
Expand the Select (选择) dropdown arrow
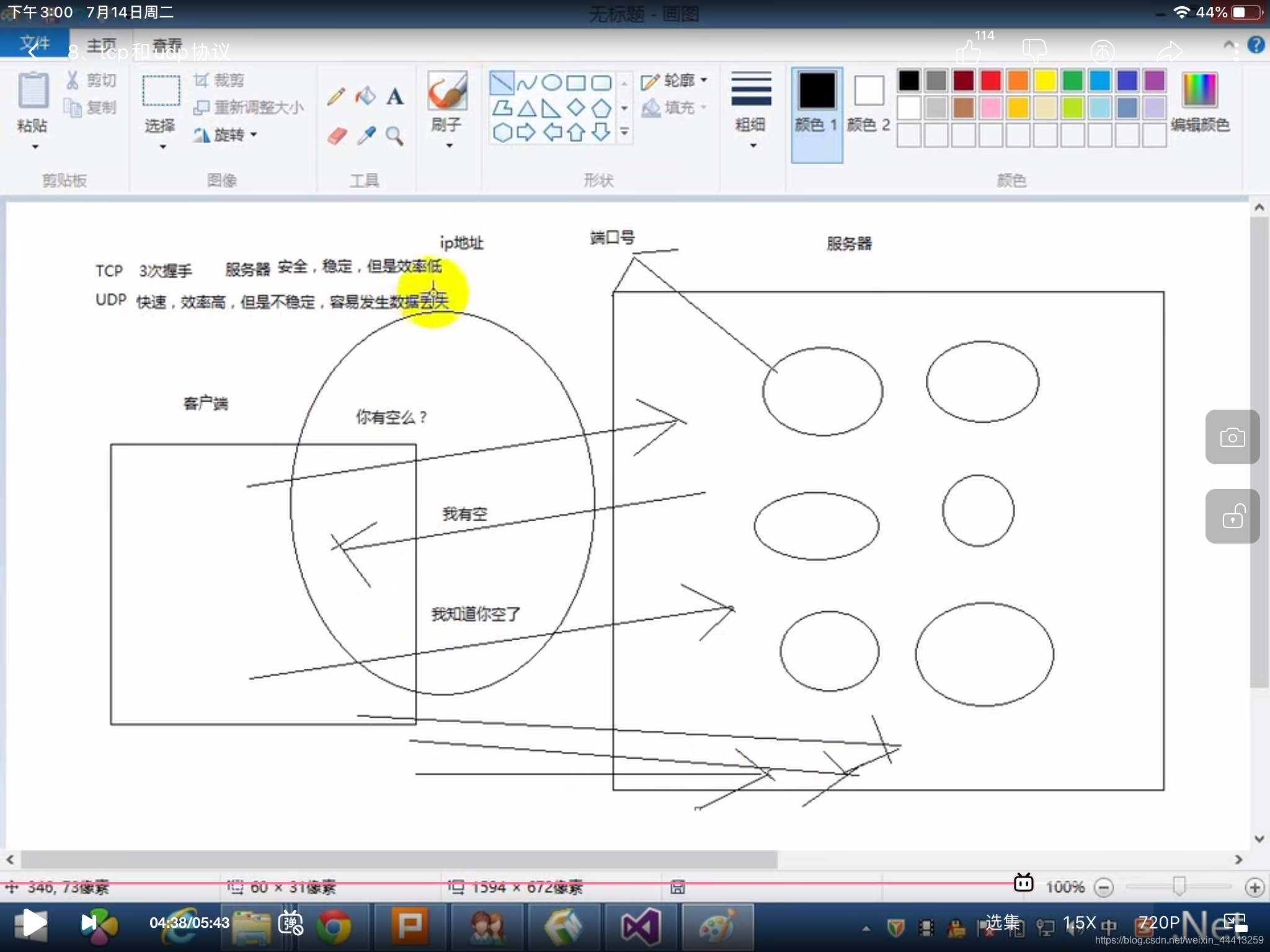pos(162,148)
